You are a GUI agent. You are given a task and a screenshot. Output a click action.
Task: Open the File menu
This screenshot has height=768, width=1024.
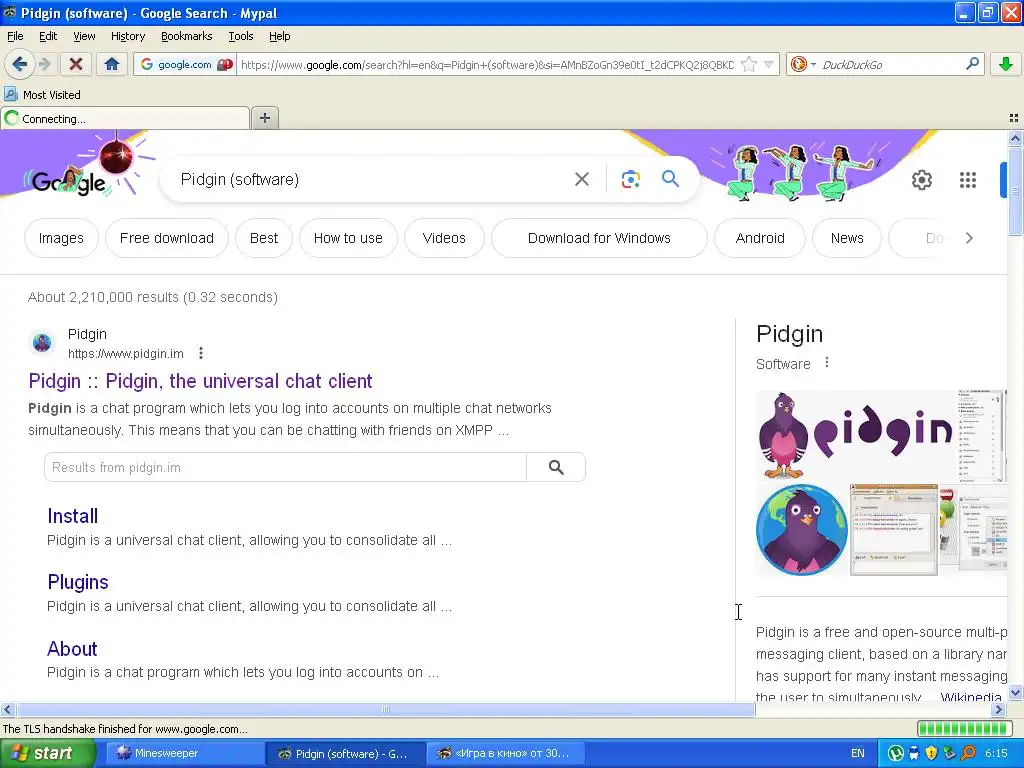tap(15, 36)
